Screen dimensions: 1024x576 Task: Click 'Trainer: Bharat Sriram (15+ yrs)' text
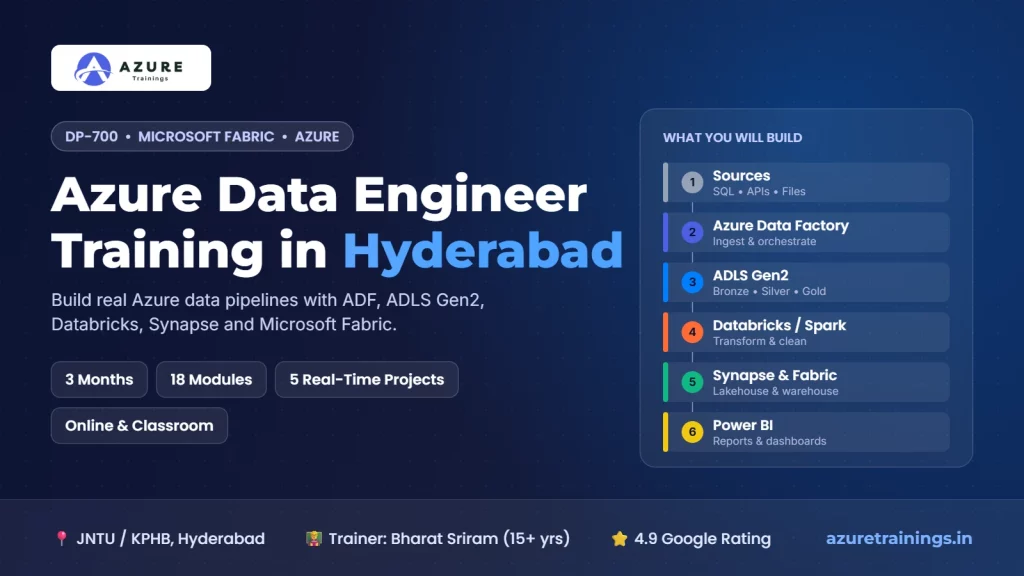click(449, 539)
